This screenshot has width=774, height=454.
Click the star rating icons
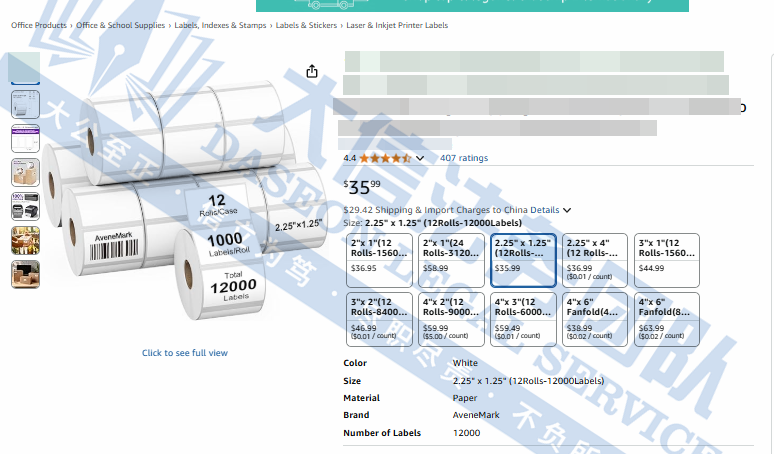tap(385, 158)
